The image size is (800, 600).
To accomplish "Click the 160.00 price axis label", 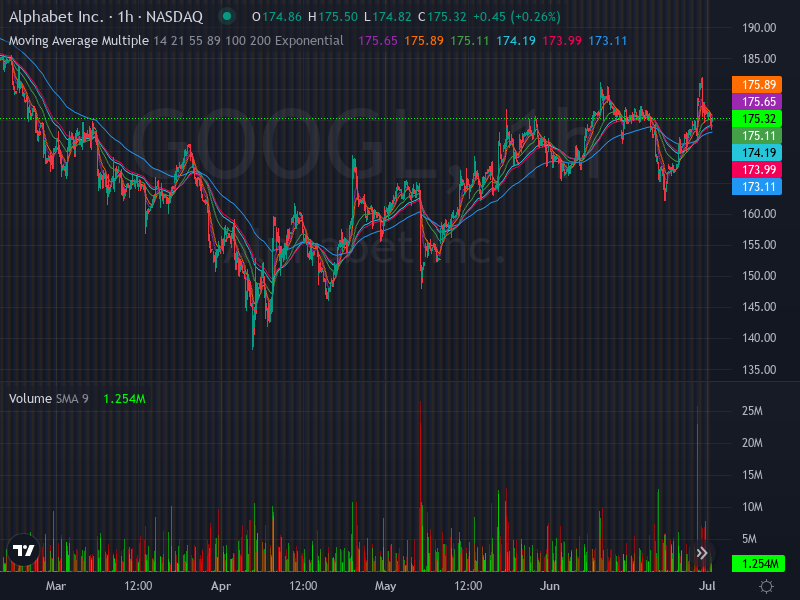I will pos(759,214).
